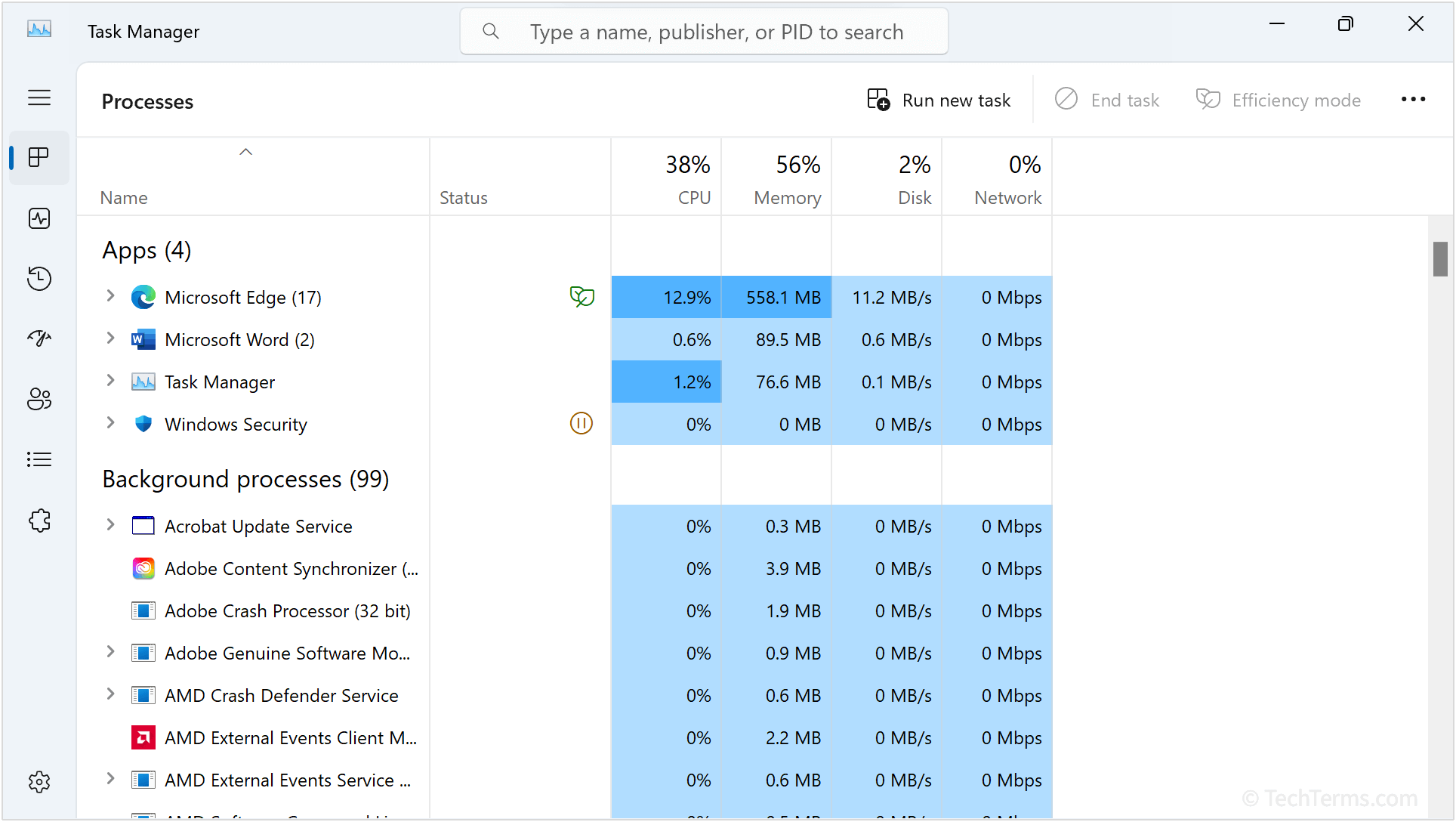
Task: Go to Startup apps page
Action: [39, 338]
